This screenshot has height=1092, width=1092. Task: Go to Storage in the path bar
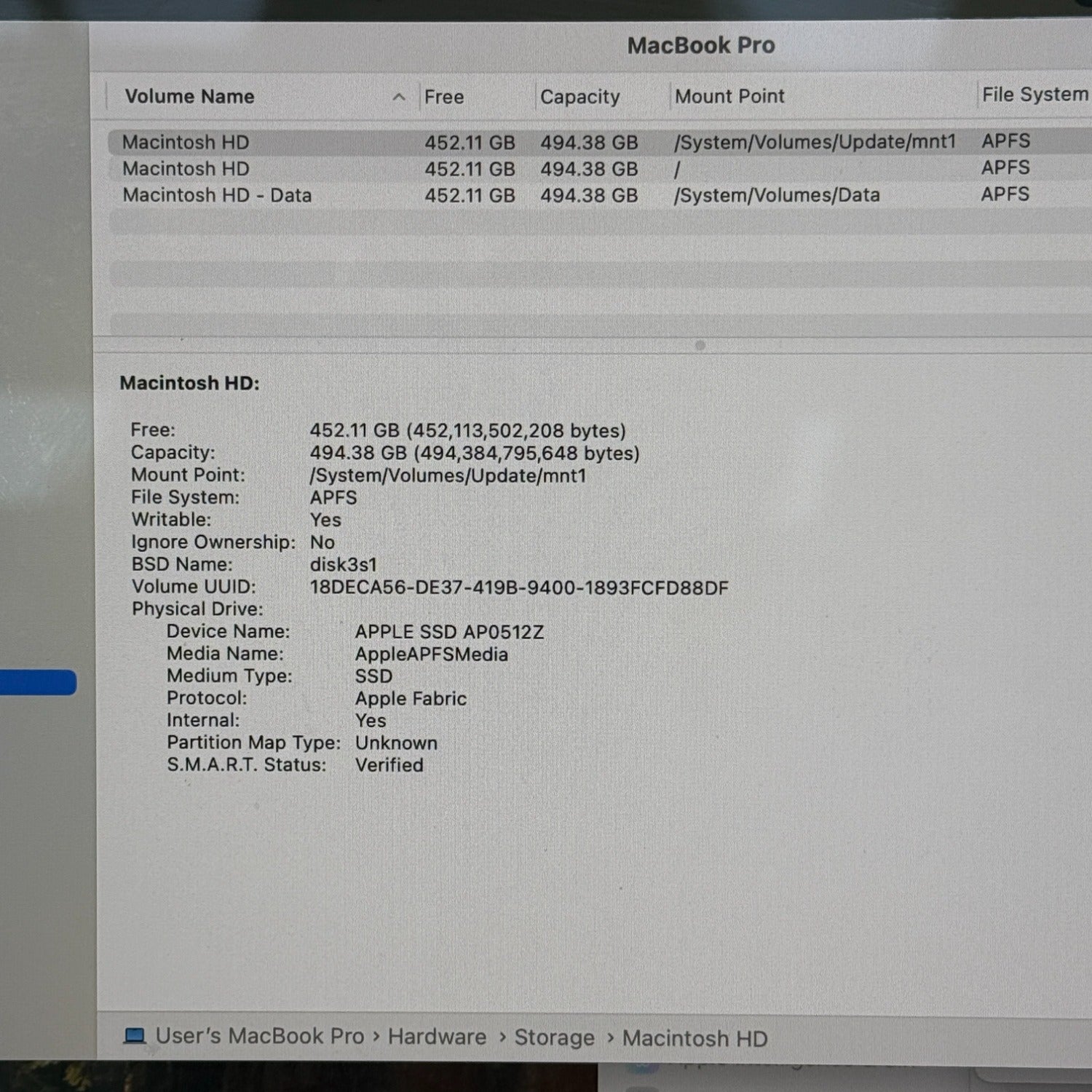(554, 1037)
